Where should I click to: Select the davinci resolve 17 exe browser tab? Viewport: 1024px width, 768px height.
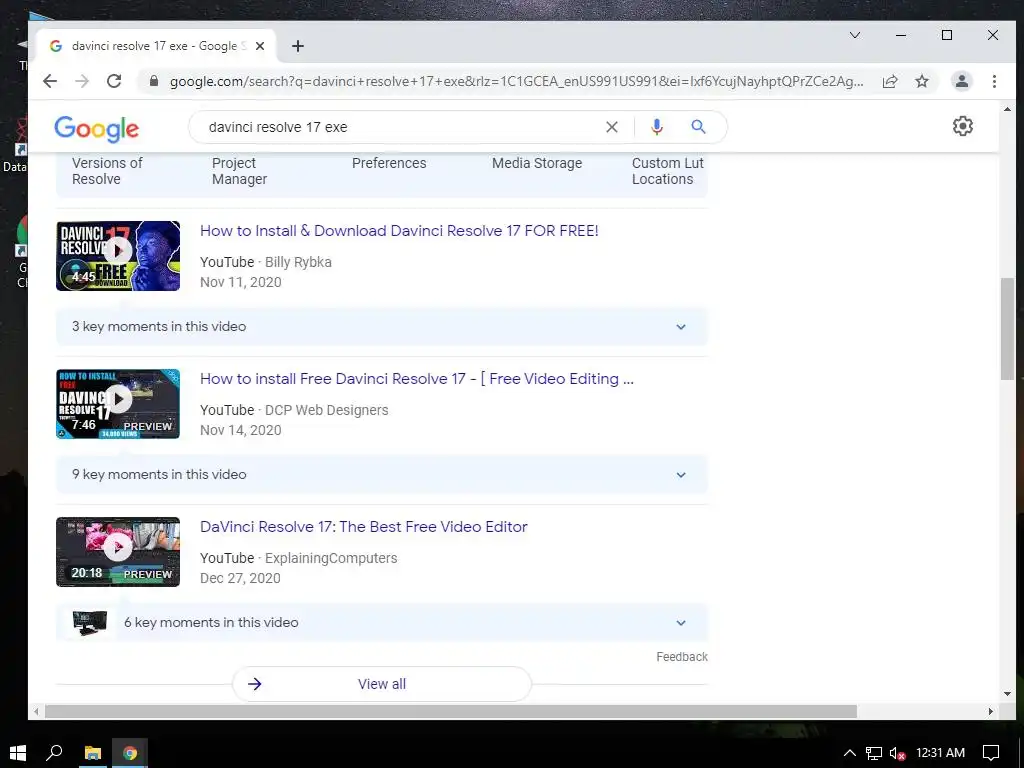(x=155, y=46)
